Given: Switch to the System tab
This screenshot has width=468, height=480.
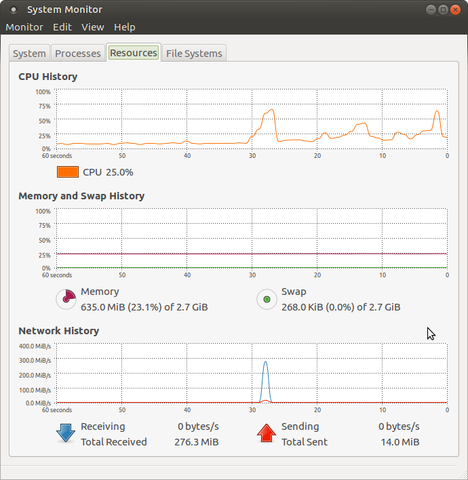Looking at the screenshot, I should pos(29,53).
